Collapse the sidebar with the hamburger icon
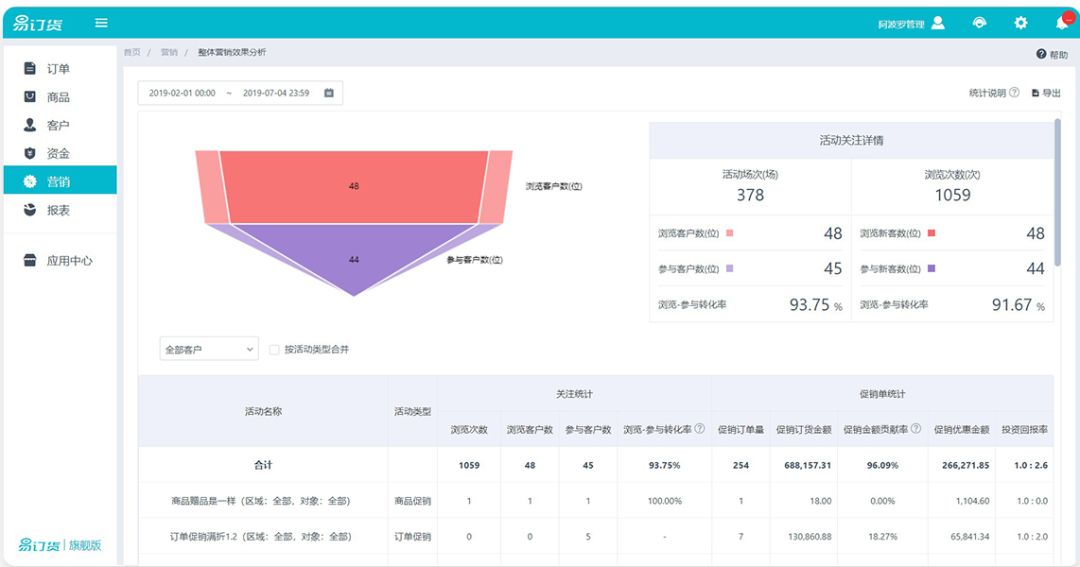 101,23
